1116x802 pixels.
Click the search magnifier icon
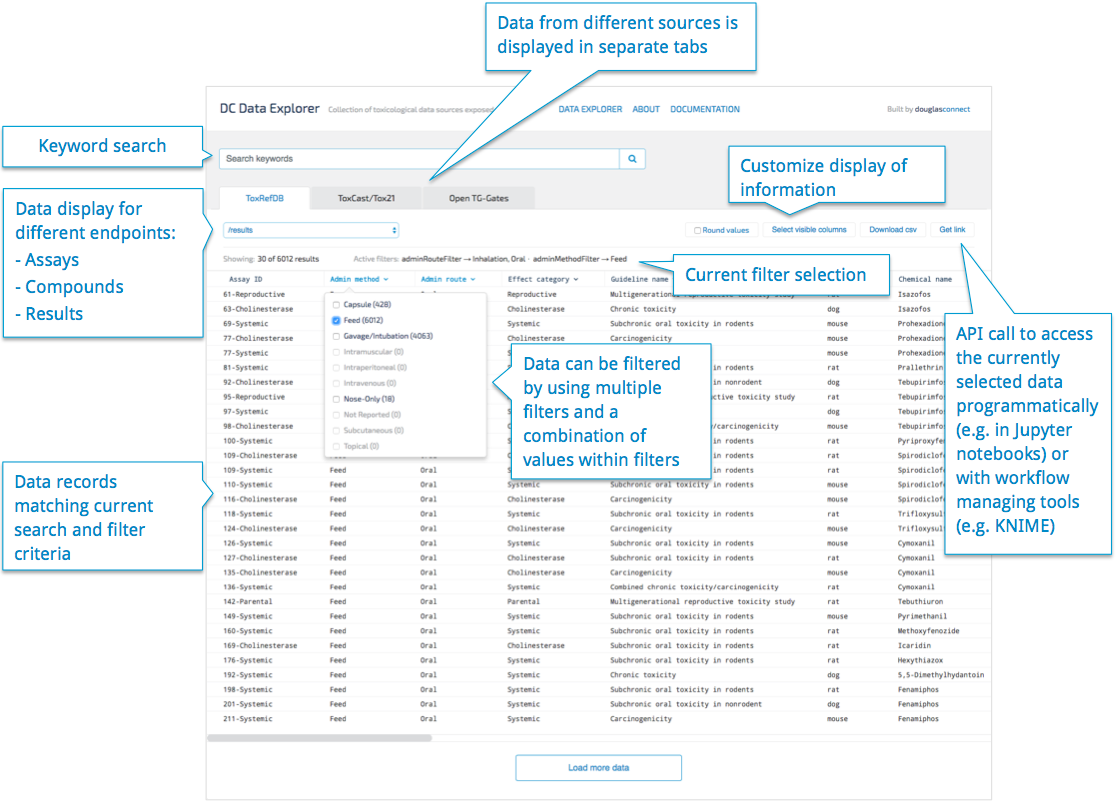tap(634, 159)
